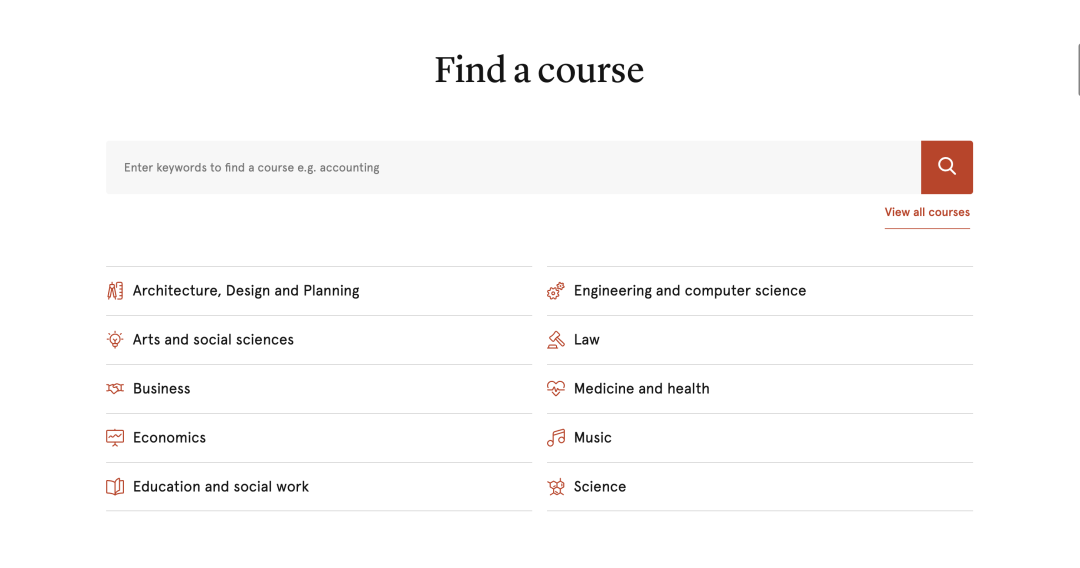
Task: Click the page scrollbar thumb
Action: [1077, 70]
